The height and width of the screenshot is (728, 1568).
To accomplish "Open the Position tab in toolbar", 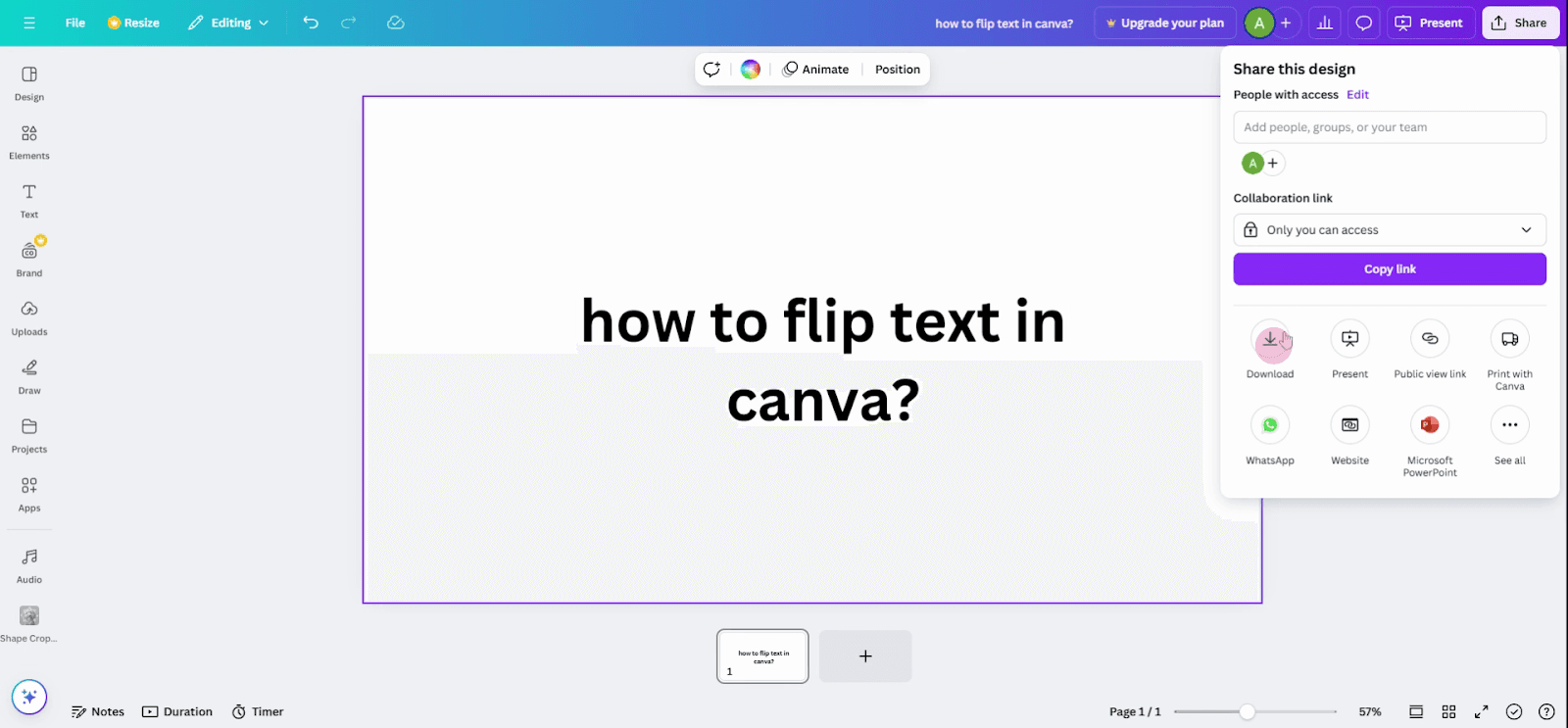I will [898, 70].
